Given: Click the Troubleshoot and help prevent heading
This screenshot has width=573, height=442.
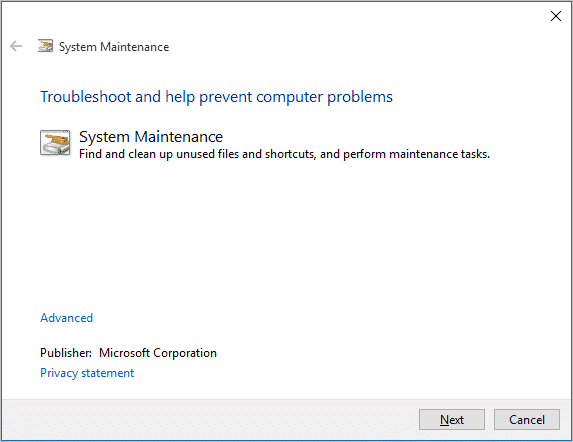Looking at the screenshot, I should [216, 97].
